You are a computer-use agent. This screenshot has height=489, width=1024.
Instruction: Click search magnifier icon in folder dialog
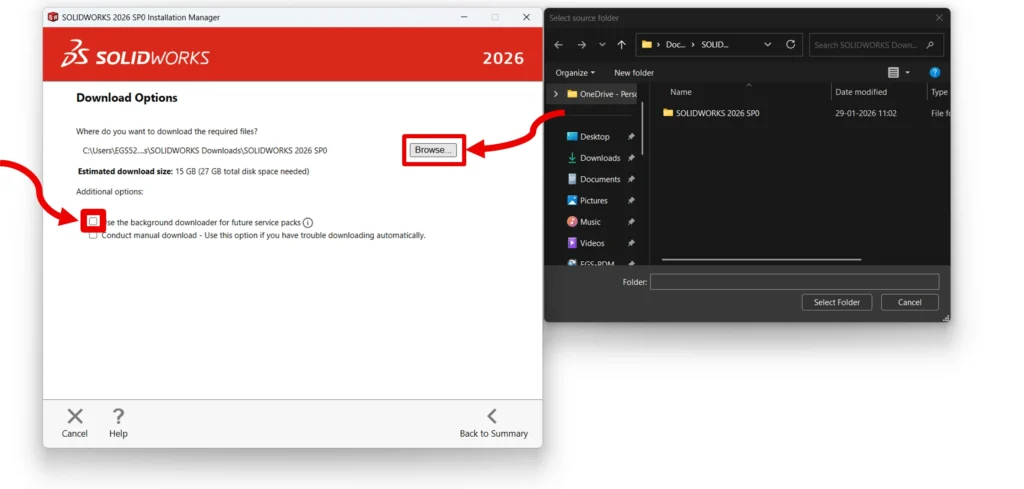(x=930, y=45)
